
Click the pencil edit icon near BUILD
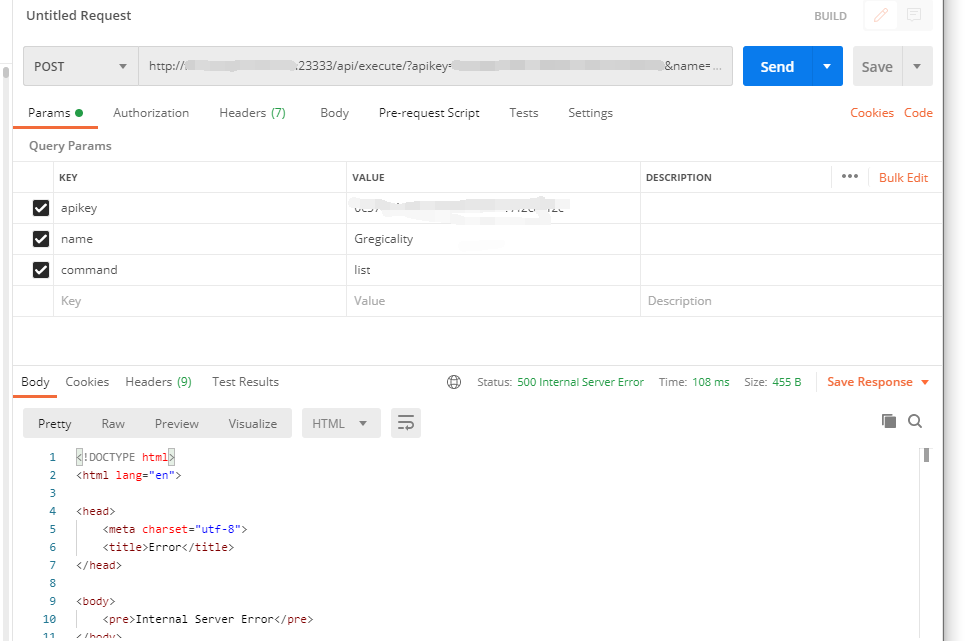click(880, 16)
